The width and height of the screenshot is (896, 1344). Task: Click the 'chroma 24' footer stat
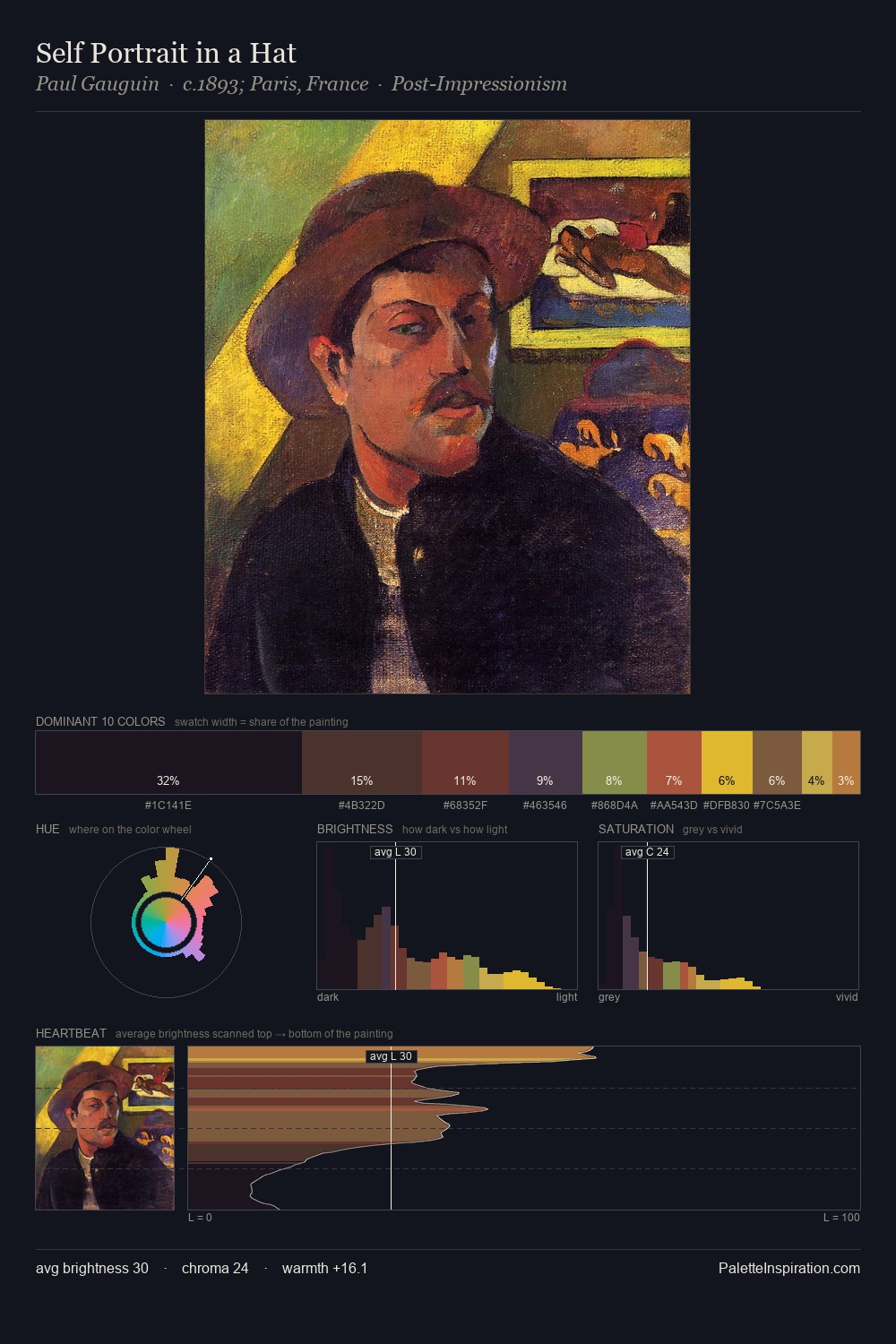click(x=215, y=1268)
